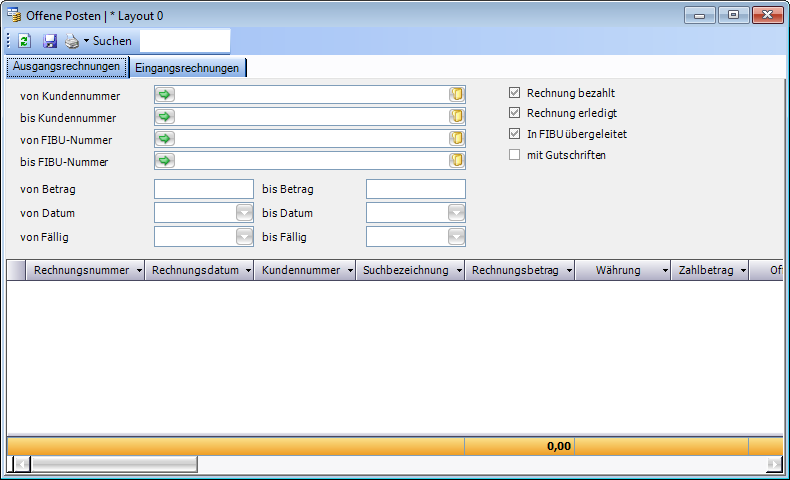
Task: Uncheck Rechnung bezahlt checkbox
Action: tap(515, 93)
